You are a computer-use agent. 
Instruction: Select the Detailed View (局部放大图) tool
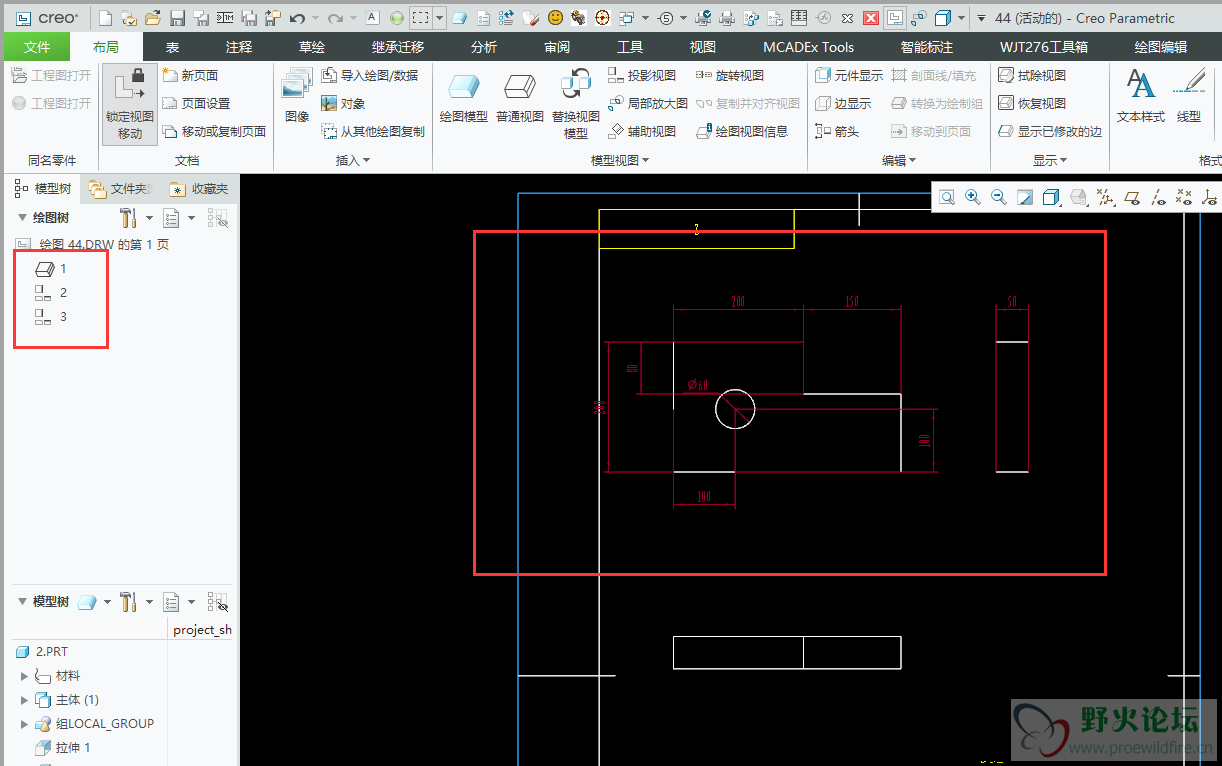(647, 103)
